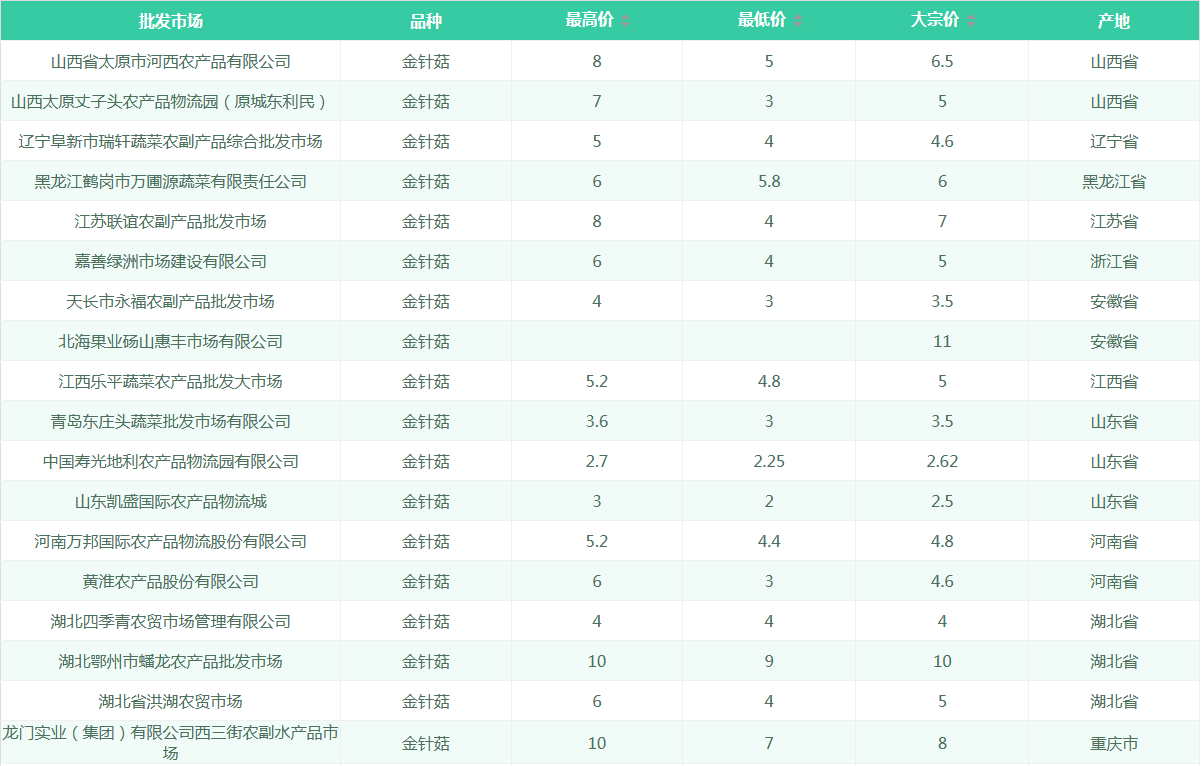Select 山西省太原市河西农产品有限公司 market name
Screen dimensions: 1203x766
tap(171, 61)
